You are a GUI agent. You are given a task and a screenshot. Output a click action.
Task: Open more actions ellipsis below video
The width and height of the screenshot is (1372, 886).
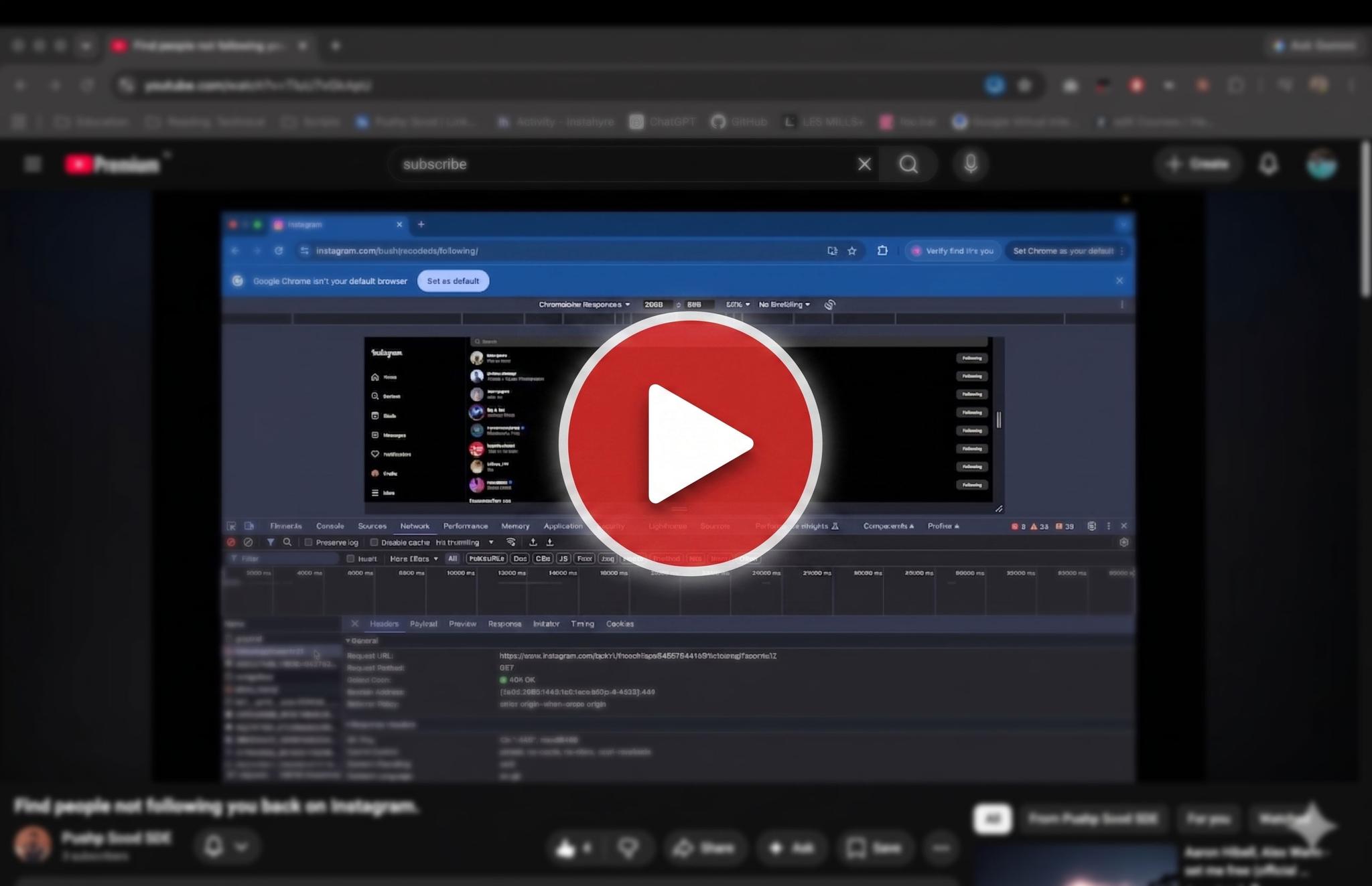coord(941,848)
